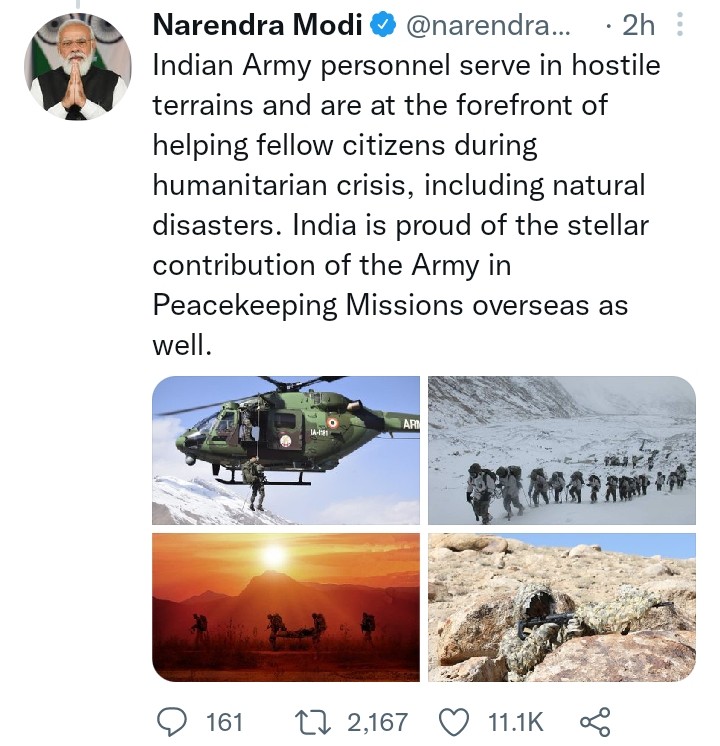Click the 'Peacekeeping Missions overseas' text line
This screenshot has height=746, width=720.
(x=390, y=305)
